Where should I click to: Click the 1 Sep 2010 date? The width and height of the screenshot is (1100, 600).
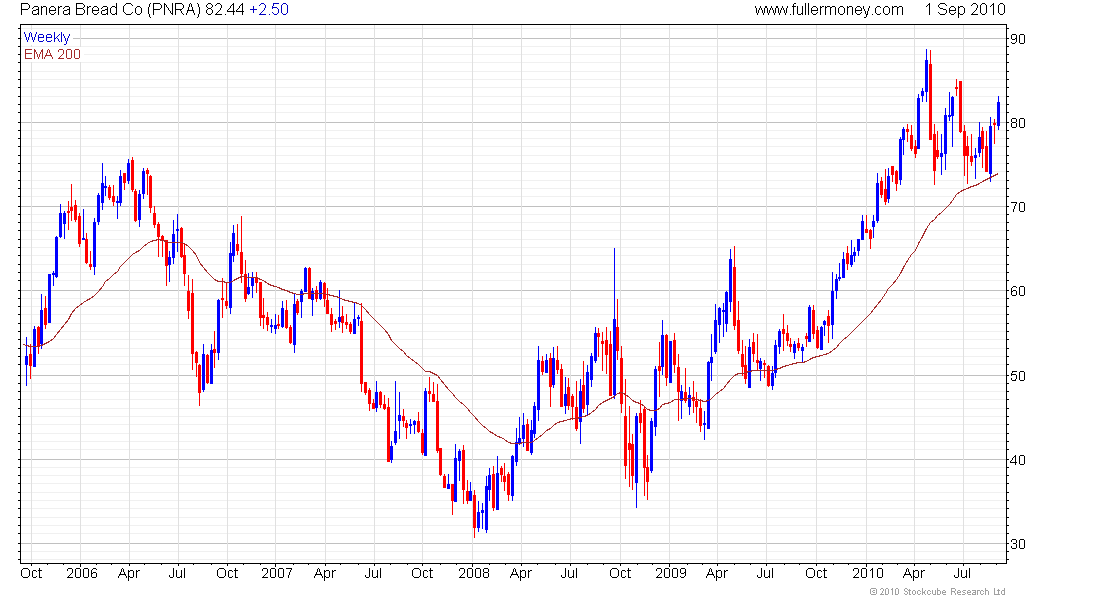[x=965, y=10]
